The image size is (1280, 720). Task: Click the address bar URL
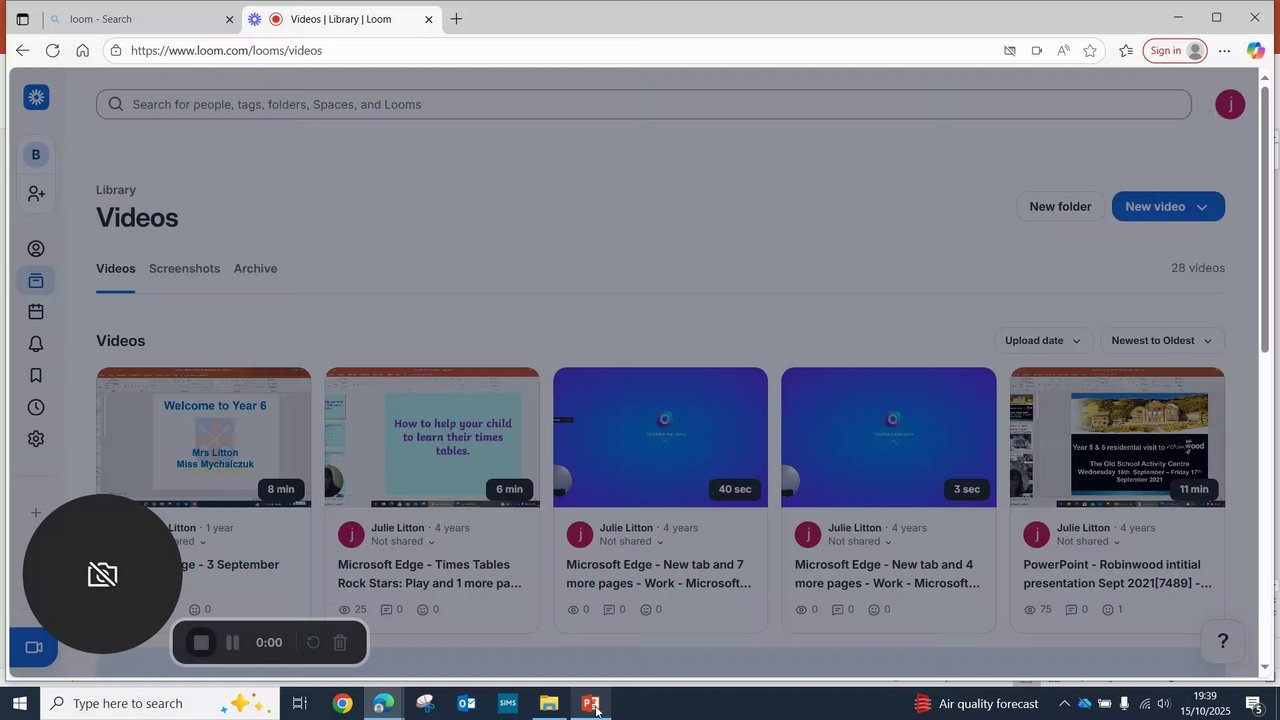(x=226, y=51)
